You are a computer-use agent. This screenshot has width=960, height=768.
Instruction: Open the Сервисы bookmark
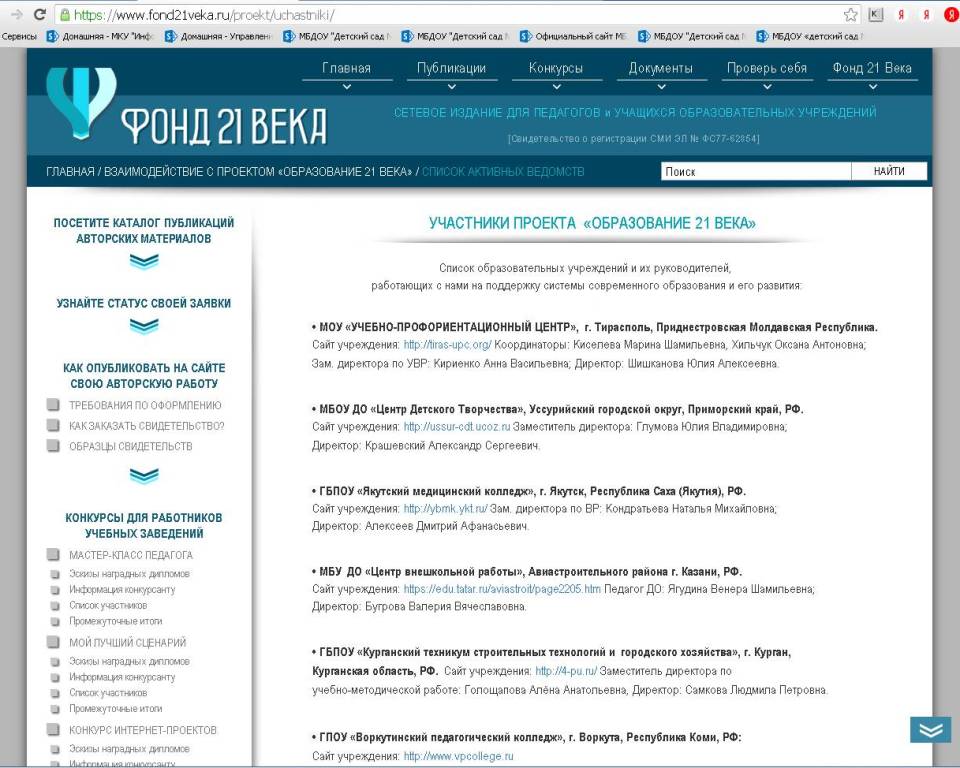tap(19, 36)
